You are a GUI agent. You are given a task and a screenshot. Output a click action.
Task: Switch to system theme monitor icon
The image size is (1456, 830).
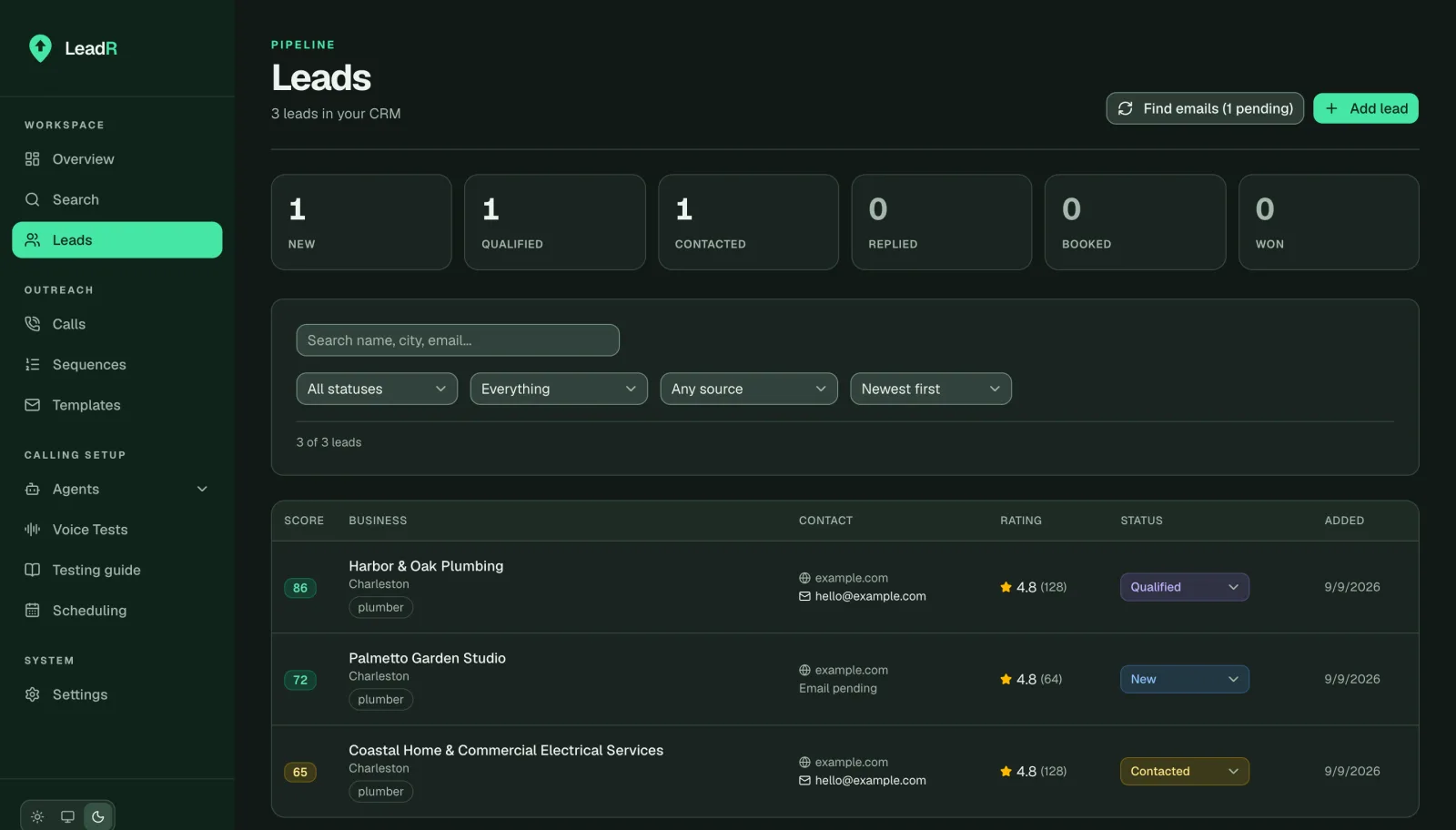[67, 816]
